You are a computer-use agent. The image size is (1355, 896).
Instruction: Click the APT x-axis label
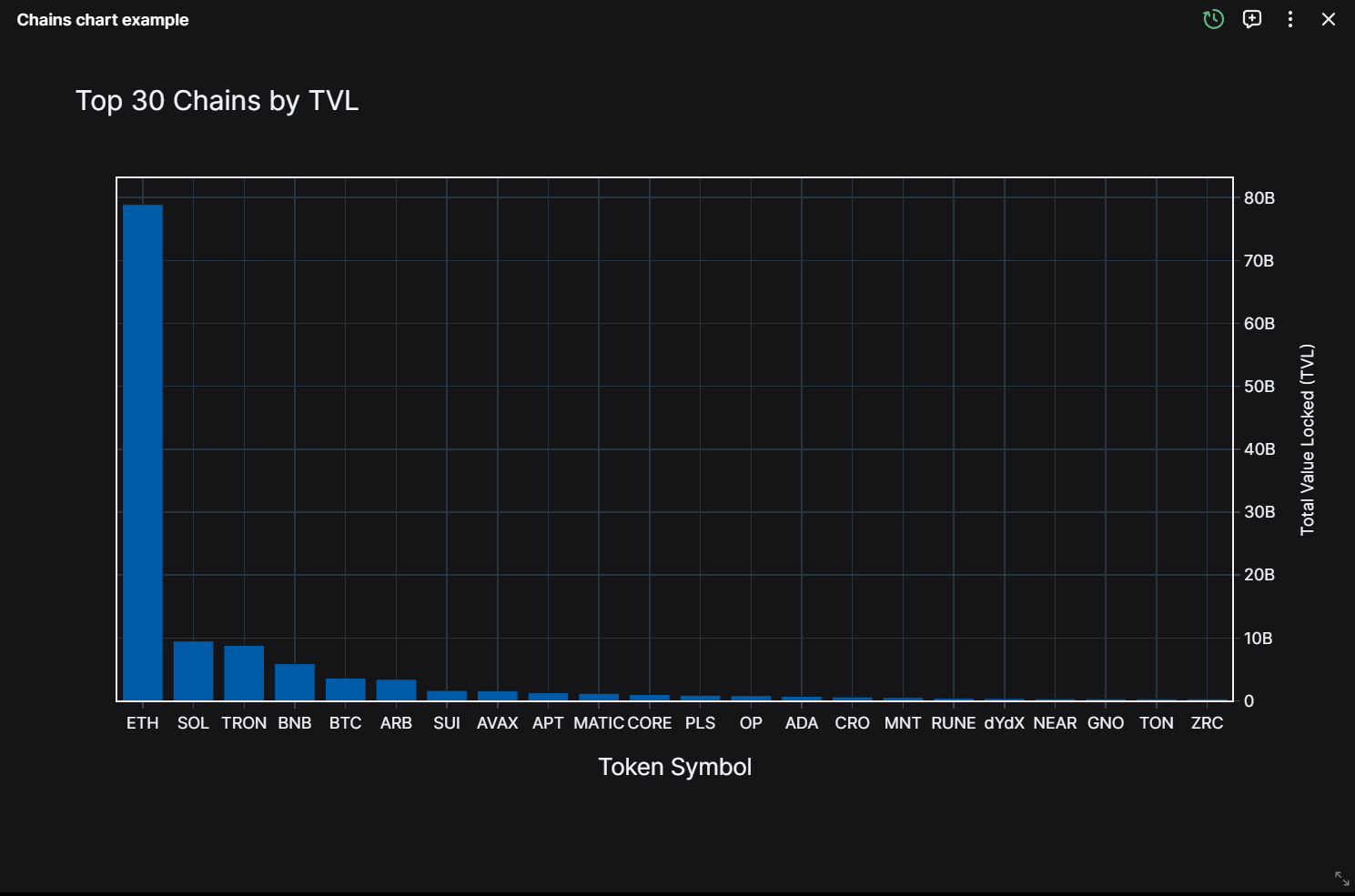pos(548,723)
